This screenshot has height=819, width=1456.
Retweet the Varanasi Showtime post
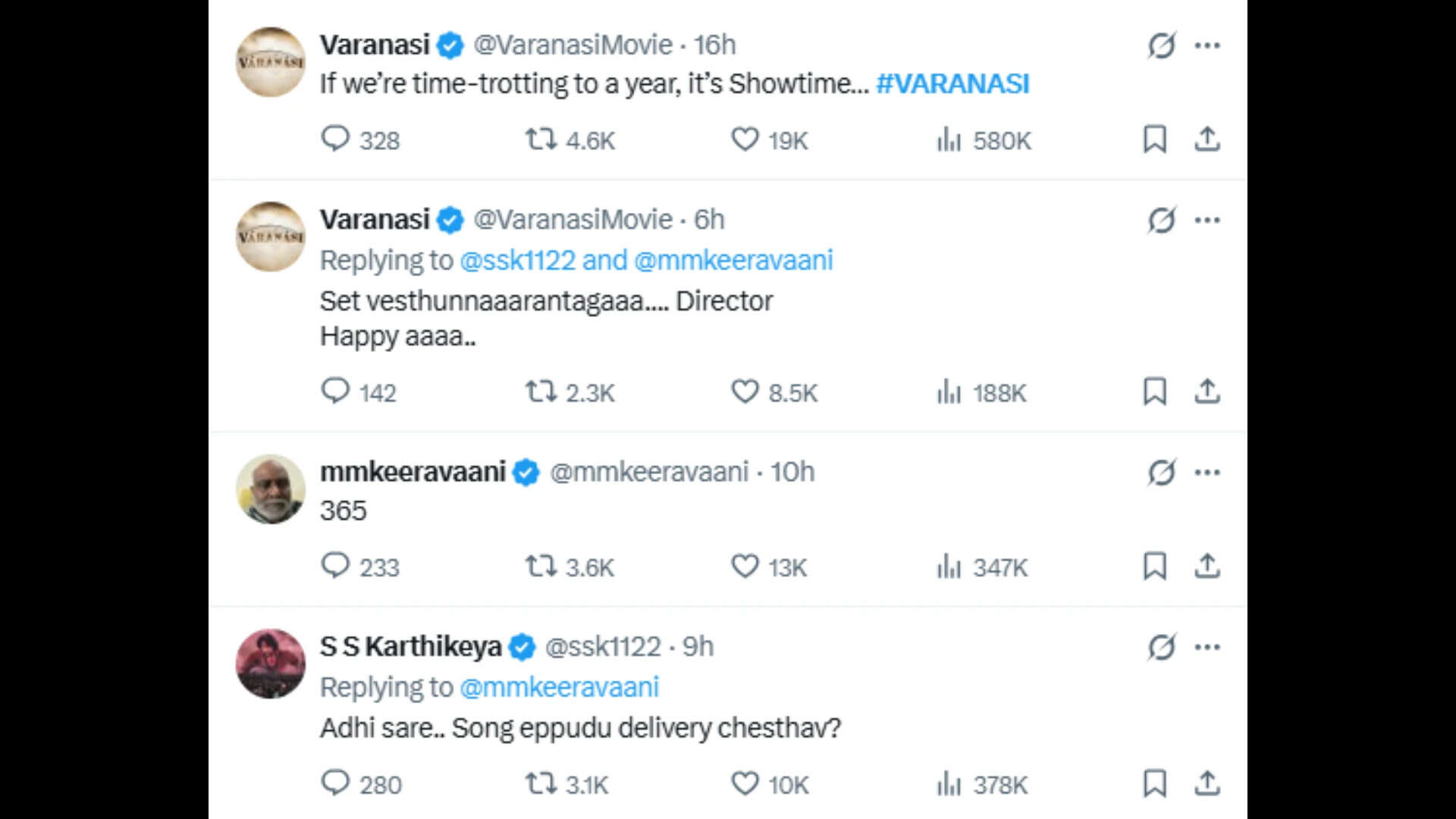pos(540,140)
